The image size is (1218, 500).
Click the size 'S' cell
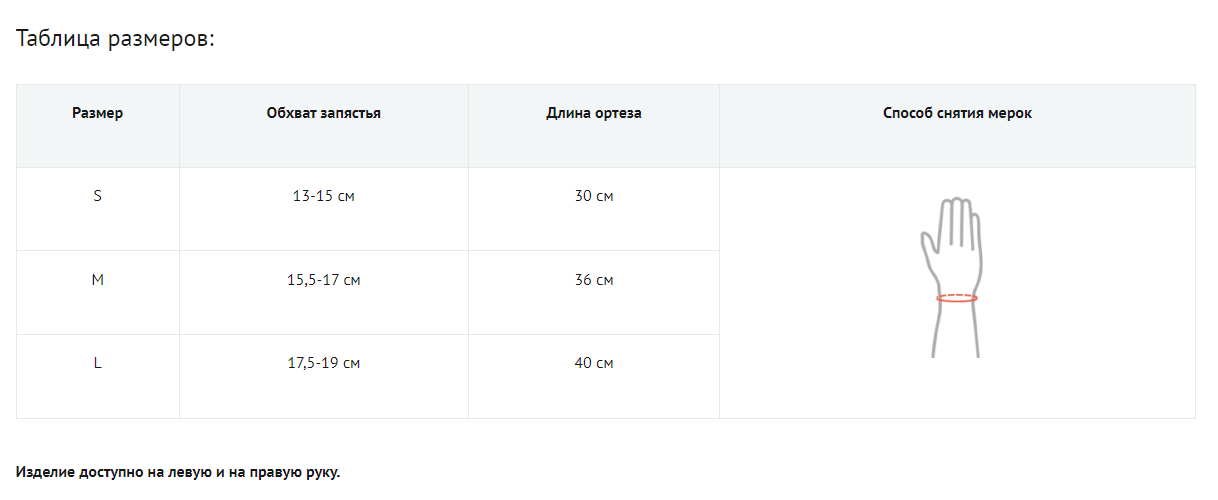tap(98, 196)
